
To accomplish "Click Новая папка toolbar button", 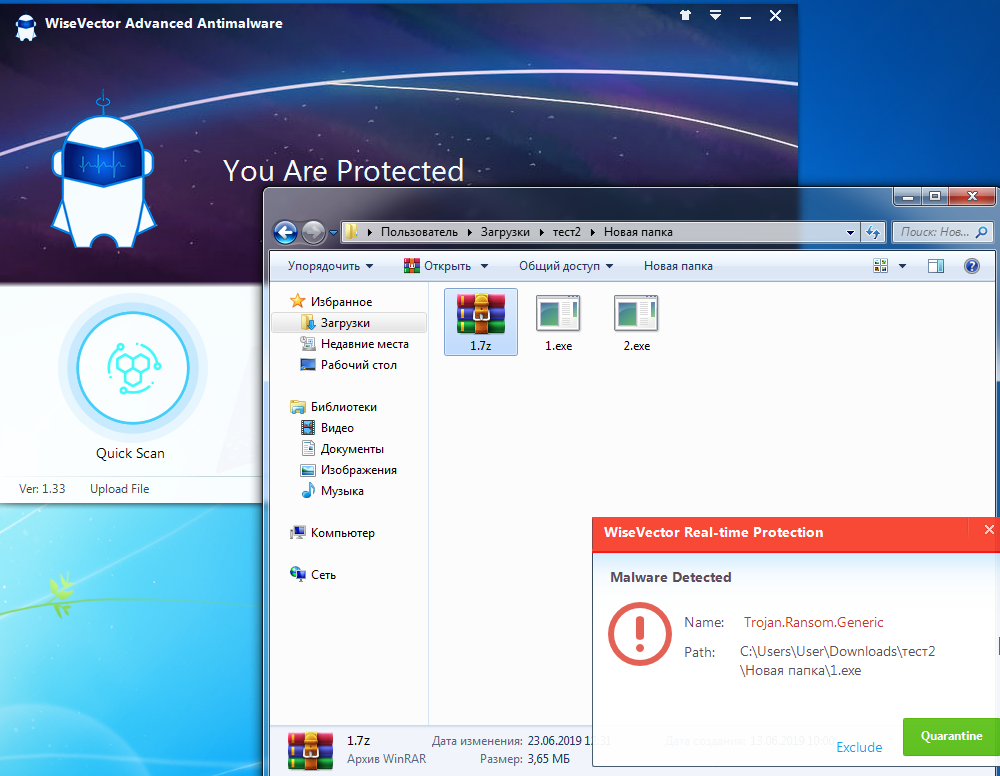I will [678, 266].
